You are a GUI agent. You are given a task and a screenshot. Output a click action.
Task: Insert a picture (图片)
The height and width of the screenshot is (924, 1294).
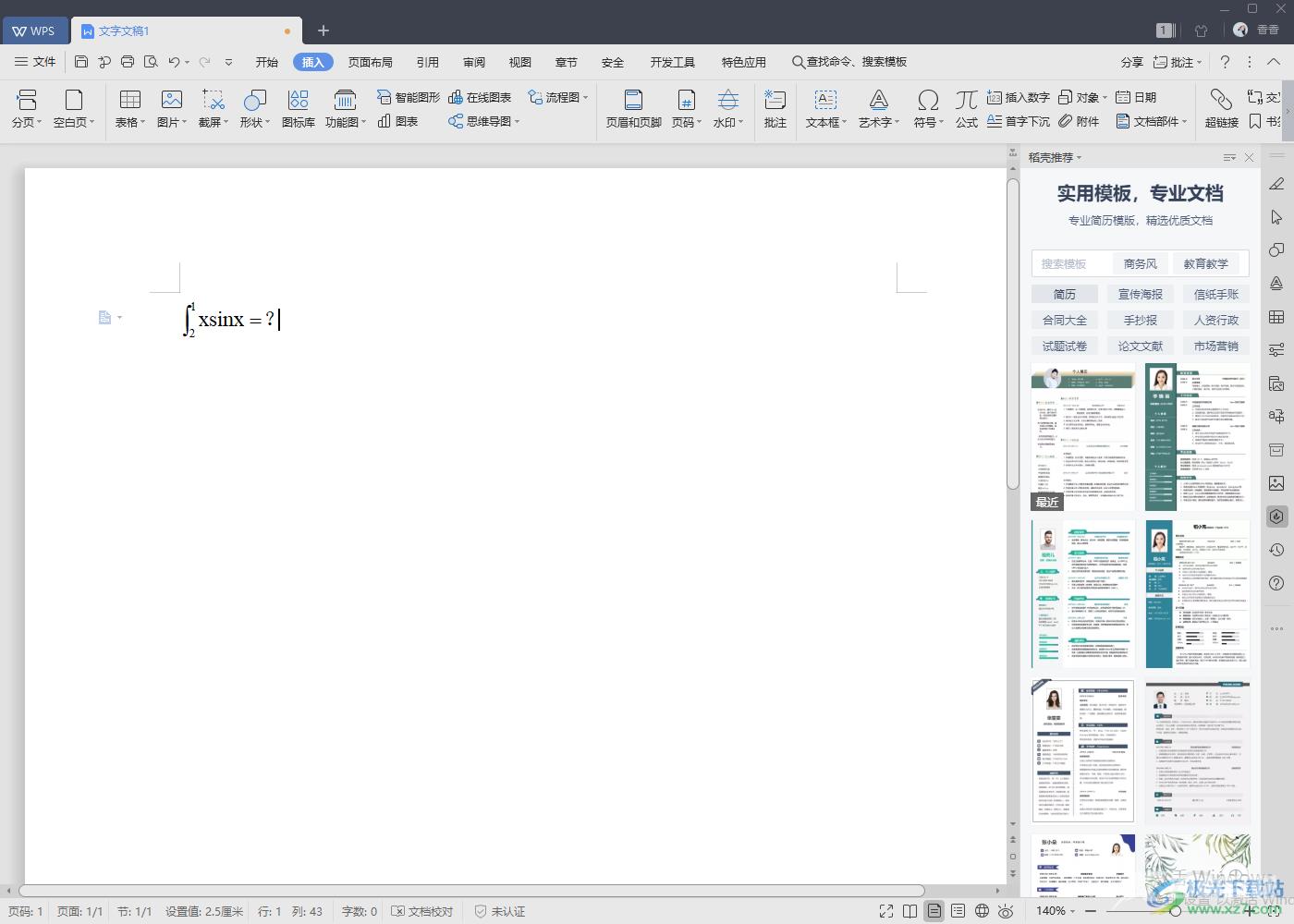click(172, 108)
